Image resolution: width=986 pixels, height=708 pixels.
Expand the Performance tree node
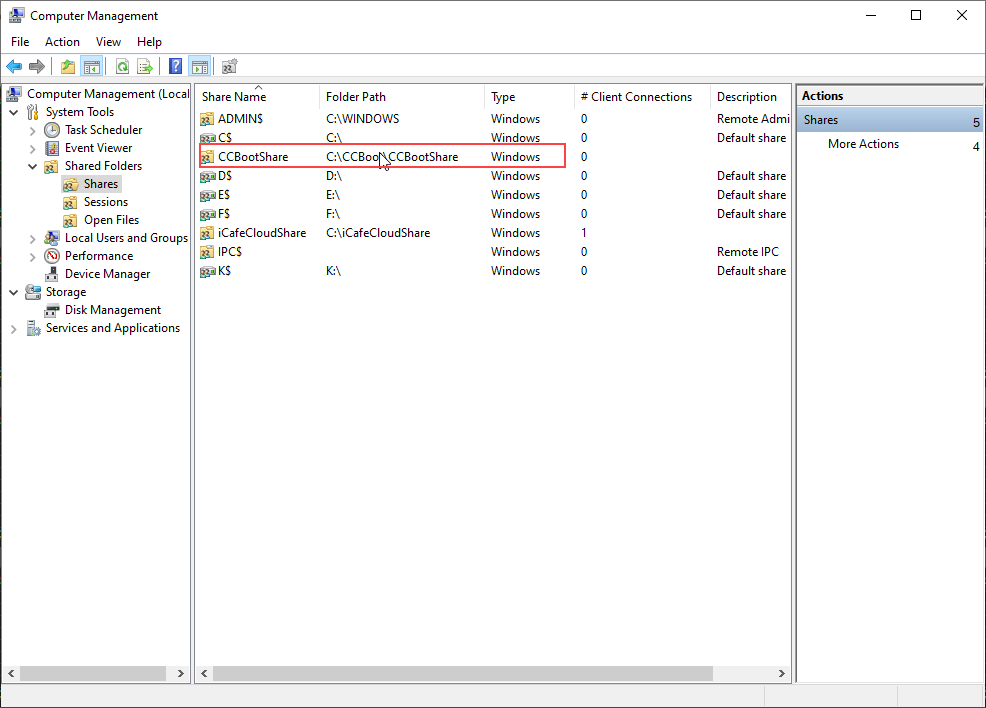32,256
